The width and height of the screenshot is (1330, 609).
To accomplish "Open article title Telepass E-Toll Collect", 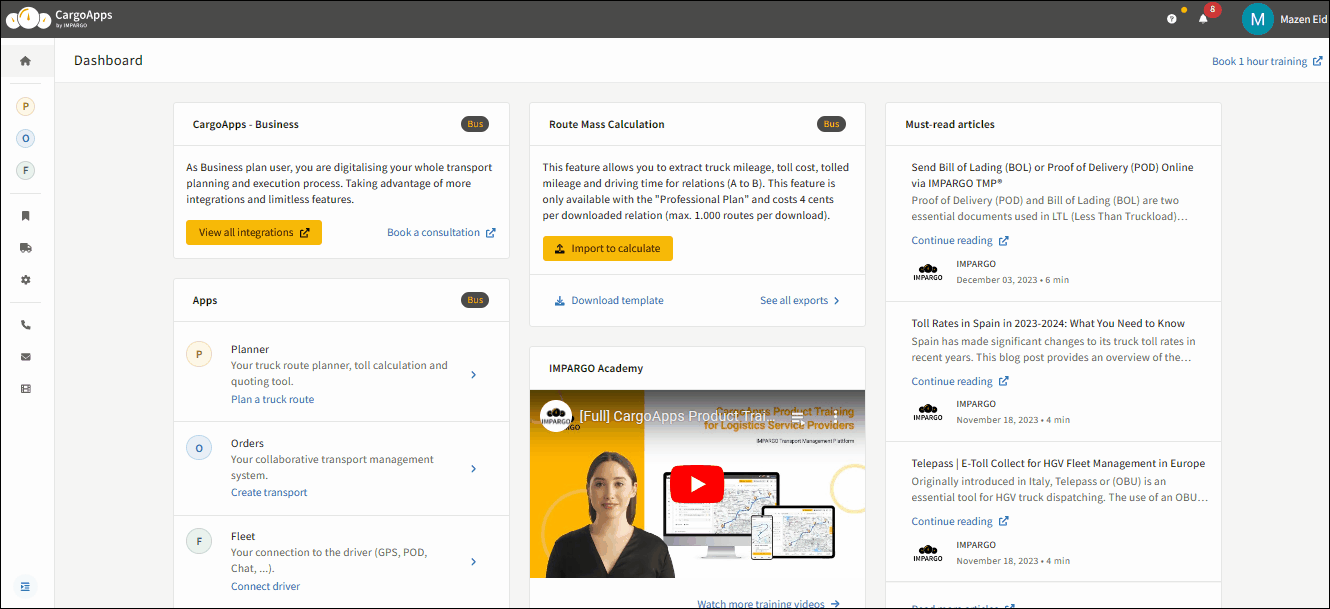I will pos(1058,463).
